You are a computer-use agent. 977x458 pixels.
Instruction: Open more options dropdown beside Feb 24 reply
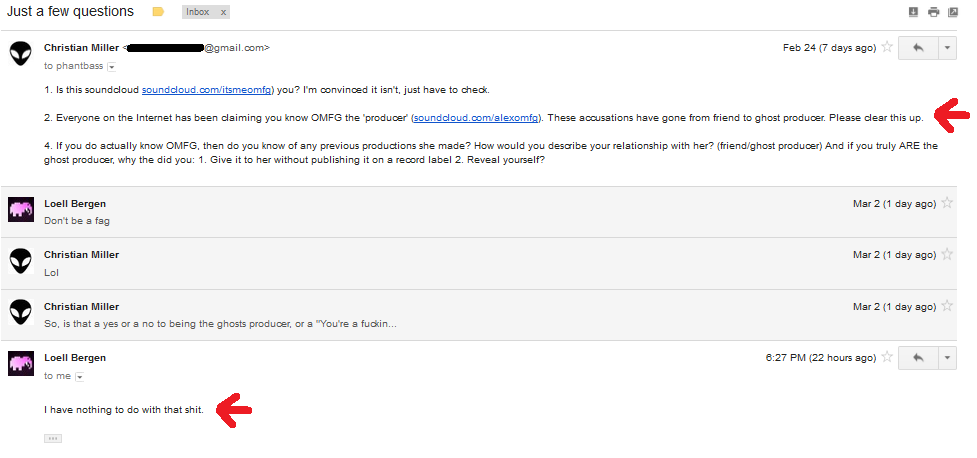tap(947, 48)
